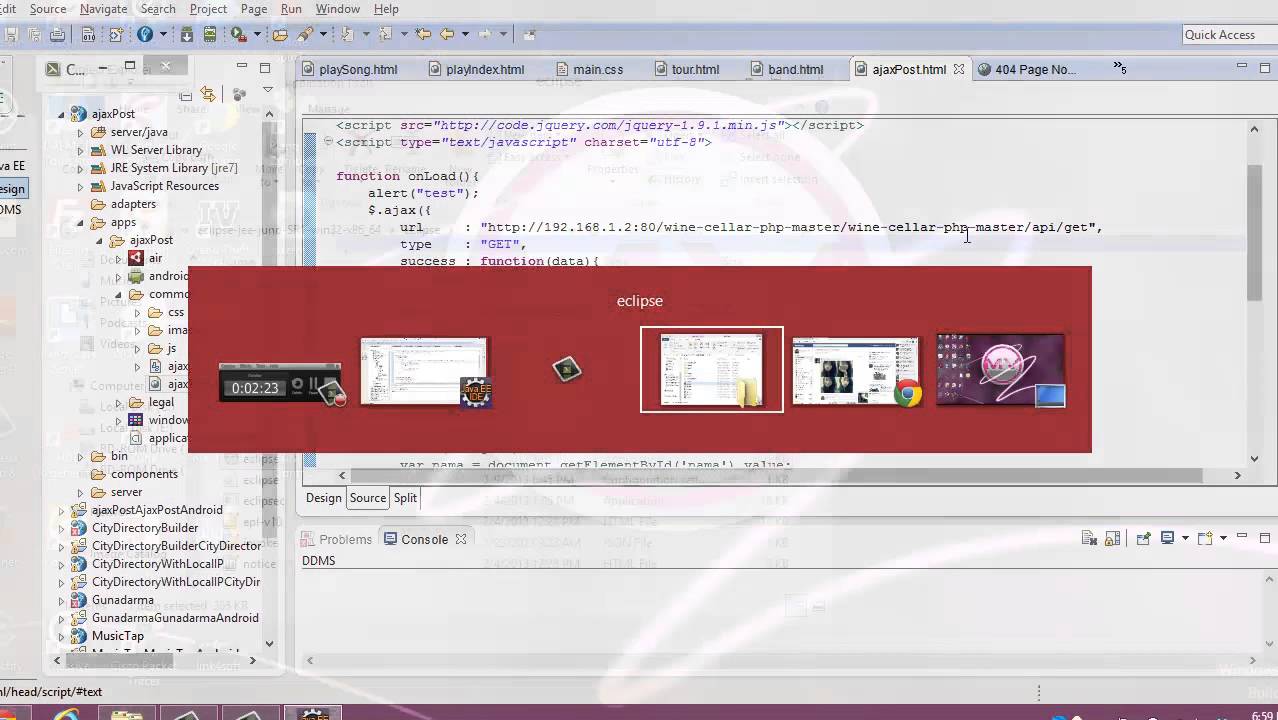Click the Run External Tools icon
This screenshot has height=720, width=1278.
(239, 35)
